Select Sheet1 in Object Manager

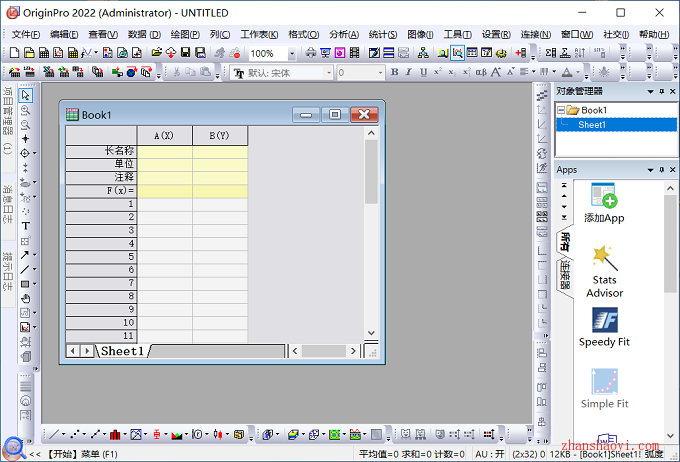(x=592, y=125)
